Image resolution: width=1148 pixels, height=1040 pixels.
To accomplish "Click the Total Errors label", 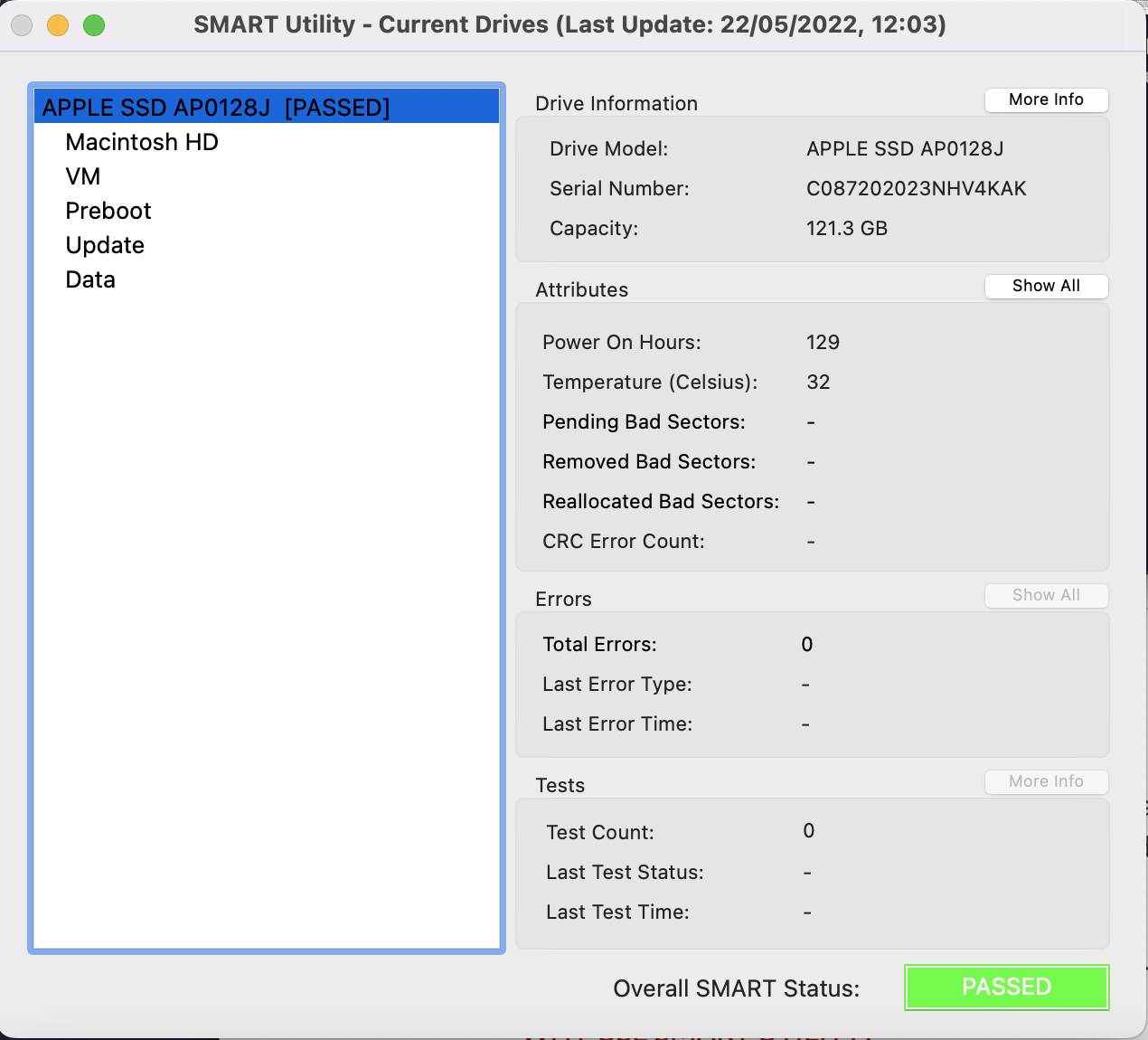I will [599, 644].
